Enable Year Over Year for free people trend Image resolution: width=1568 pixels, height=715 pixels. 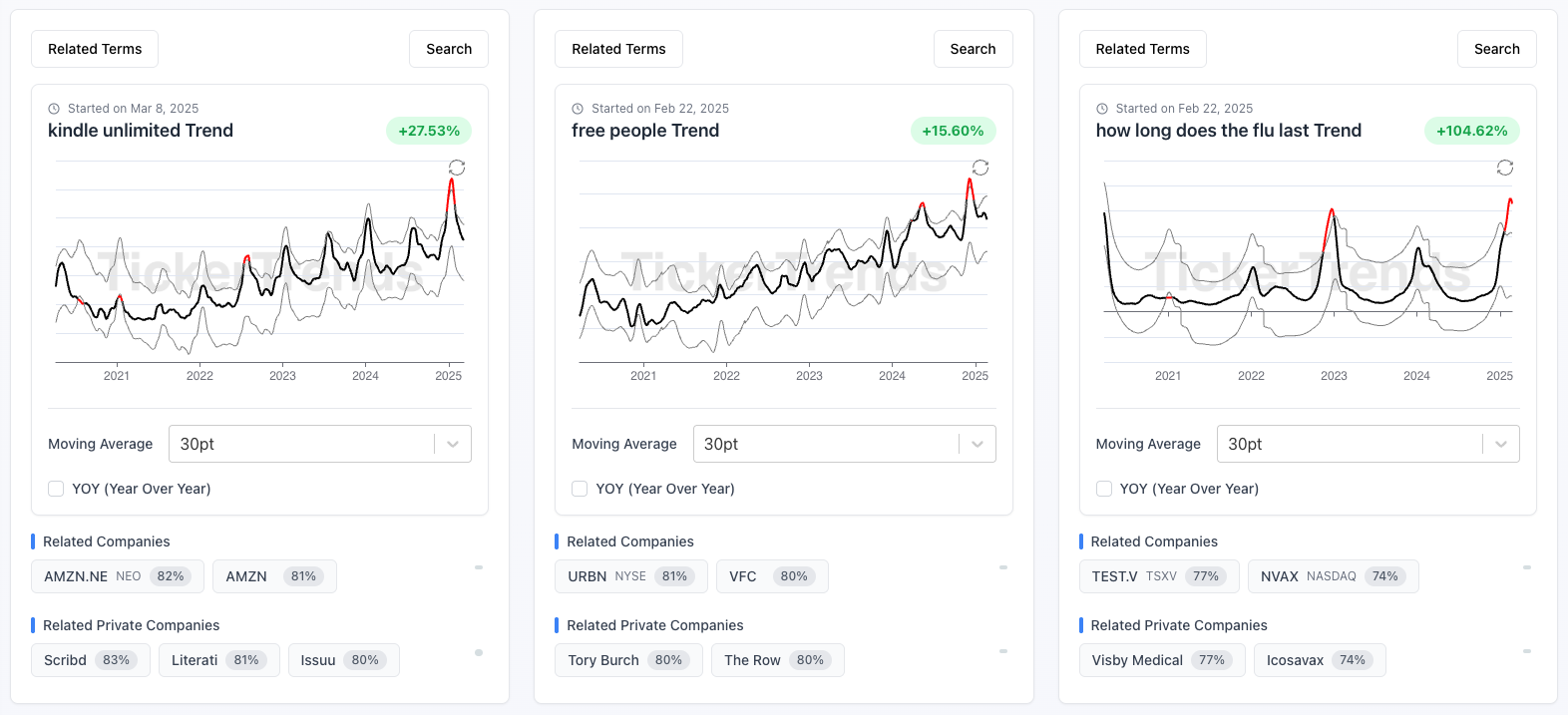coord(580,489)
